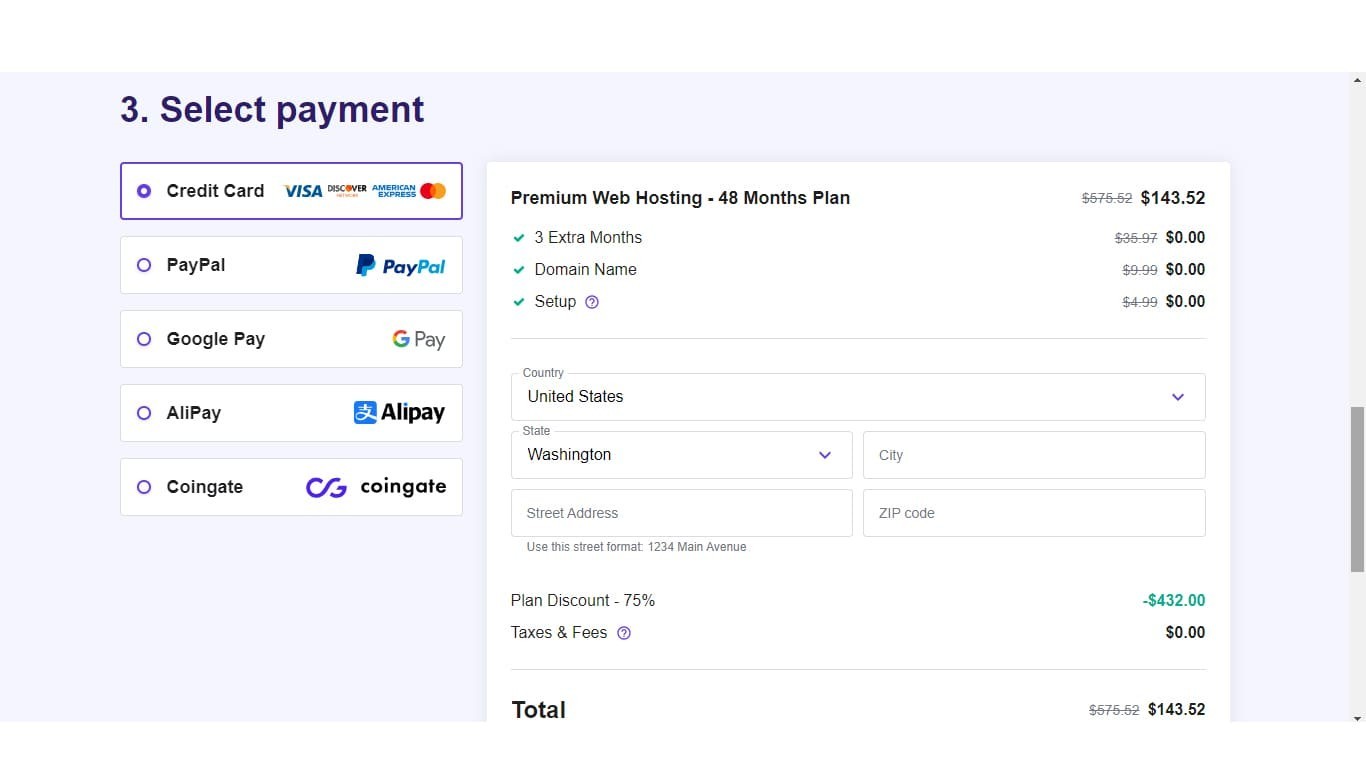The width and height of the screenshot is (1366, 768).
Task: Open the Taxes & Fees help icon
Action: 624,633
